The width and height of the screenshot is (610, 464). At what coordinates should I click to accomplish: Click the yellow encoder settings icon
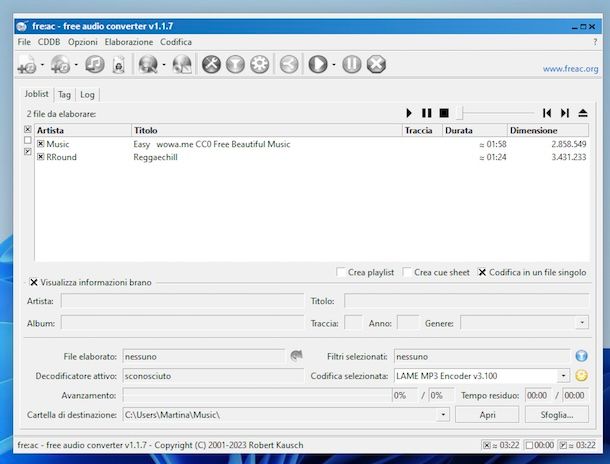pyautogui.click(x=581, y=375)
